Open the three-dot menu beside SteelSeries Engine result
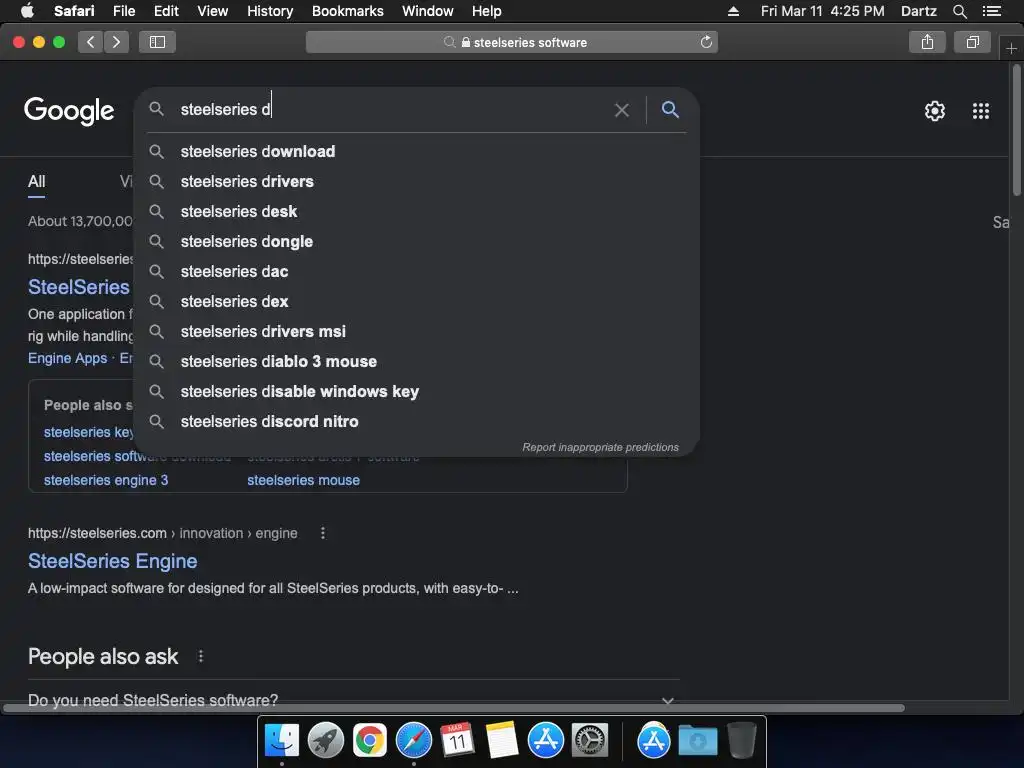The height and width of the screenshot is (768, 1024). (x=323, y=533)
